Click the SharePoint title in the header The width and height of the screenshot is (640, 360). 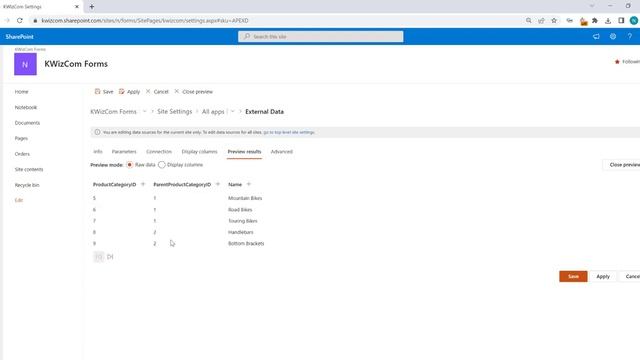pyautogui.click(x=20, y=36)
